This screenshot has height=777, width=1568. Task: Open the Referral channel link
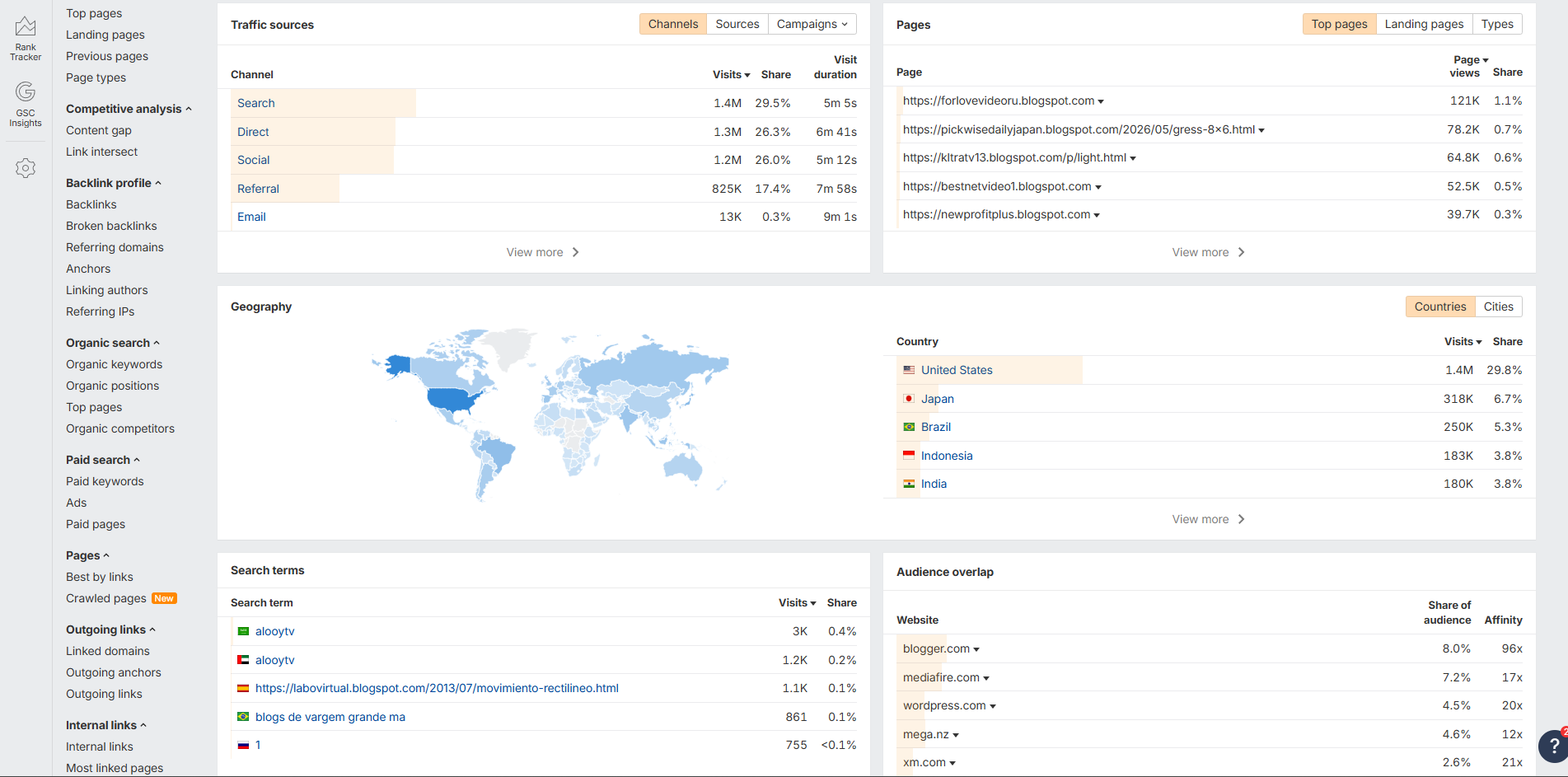(258, 189)
